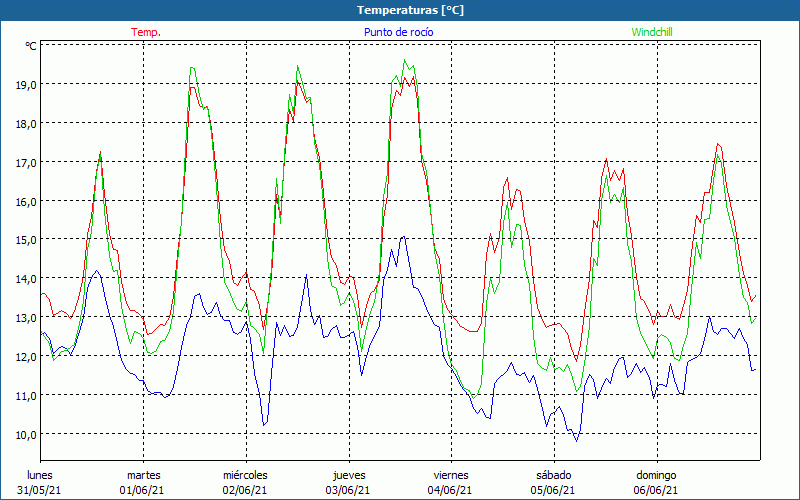Click the 06/06/21 date label
The height and width of the screenshot is (500, 800).
click(656, 490)
